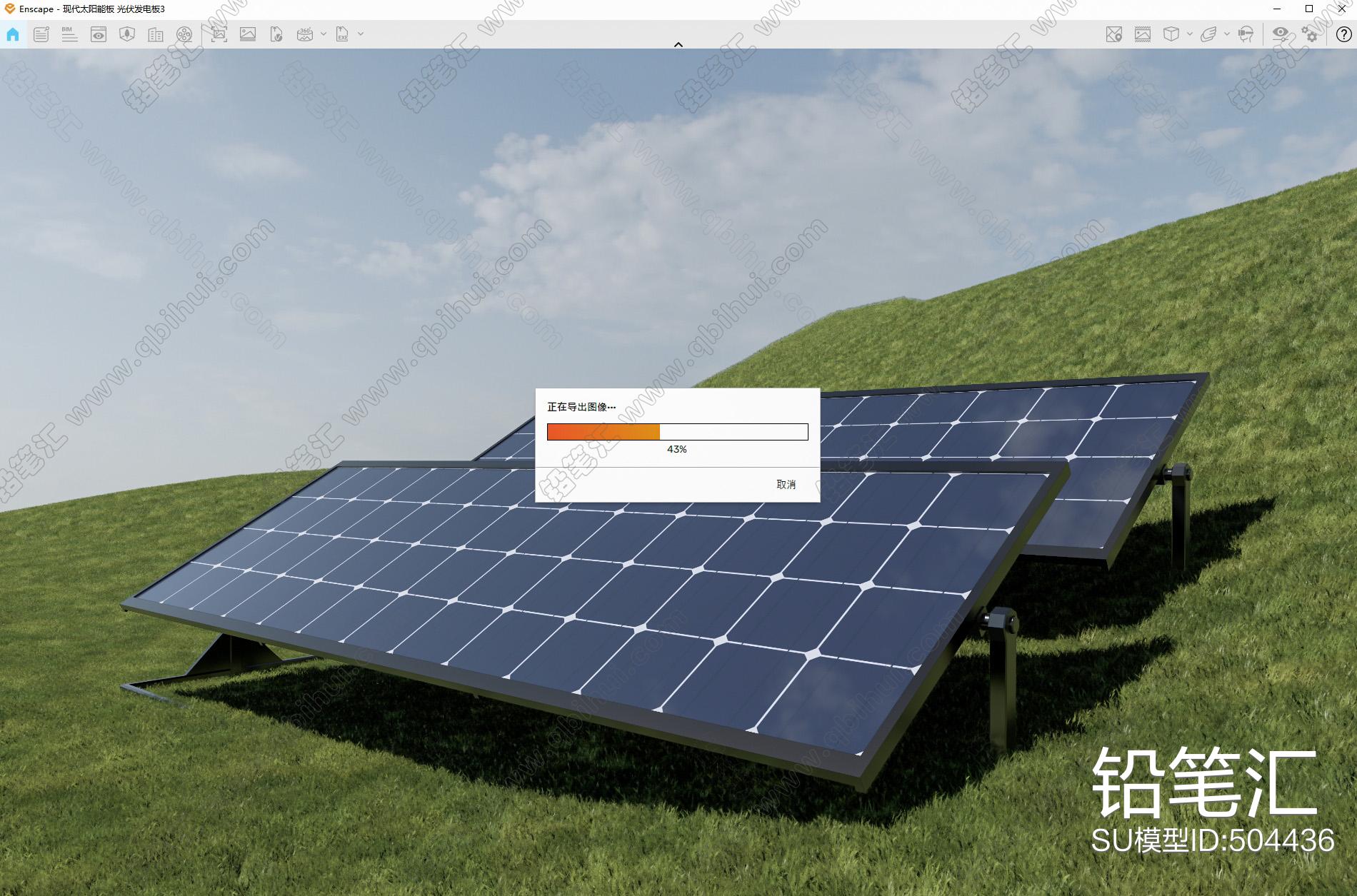
Task: Expand the 360 panorama dropdown arrow
Action: coord(324,34)
